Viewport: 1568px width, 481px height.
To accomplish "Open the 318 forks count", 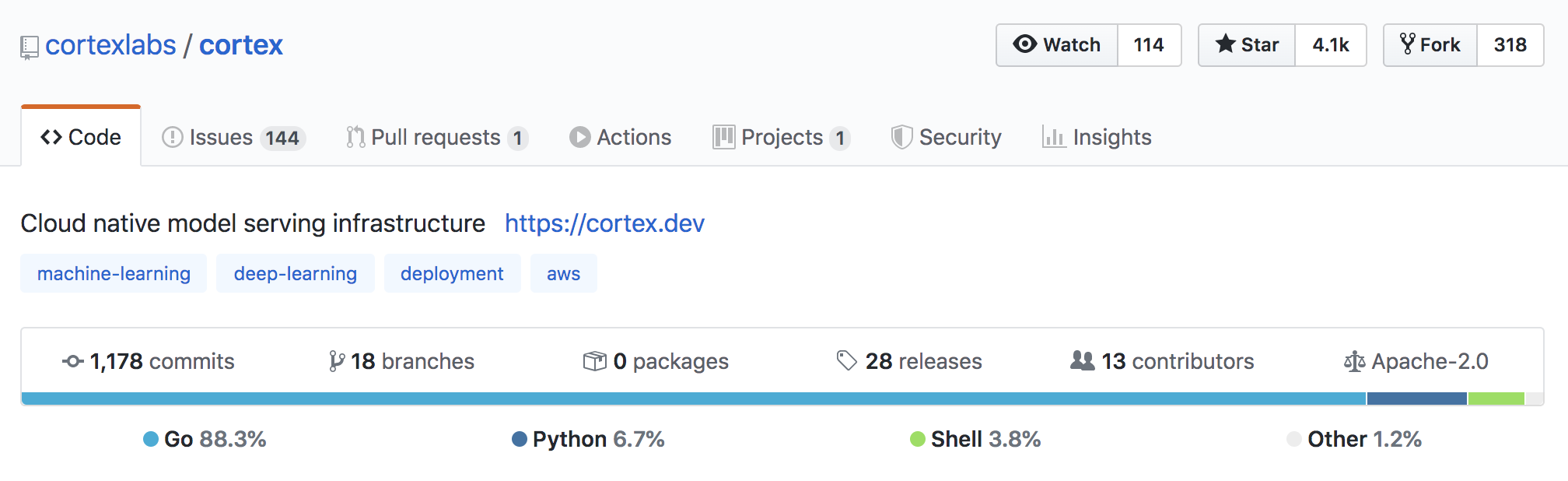I will [x=1510, y=45].
